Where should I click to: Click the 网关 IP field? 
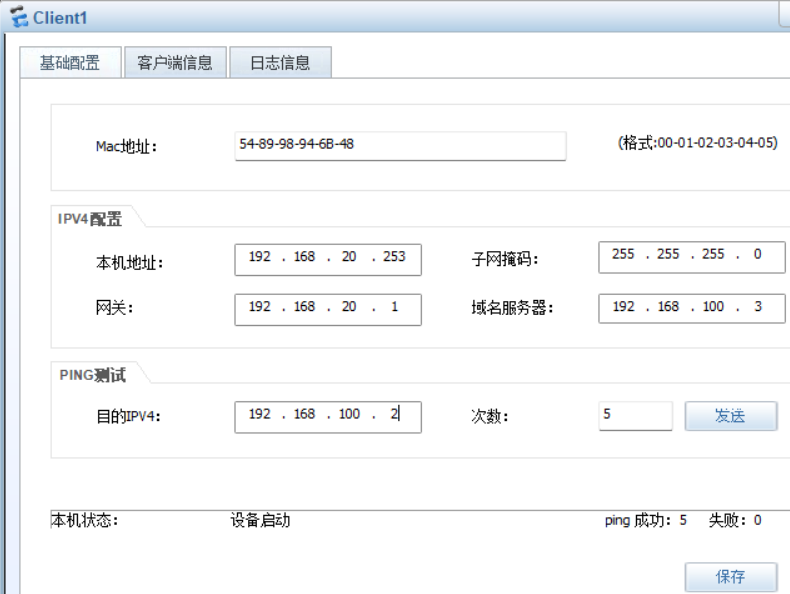click(328, 309)
